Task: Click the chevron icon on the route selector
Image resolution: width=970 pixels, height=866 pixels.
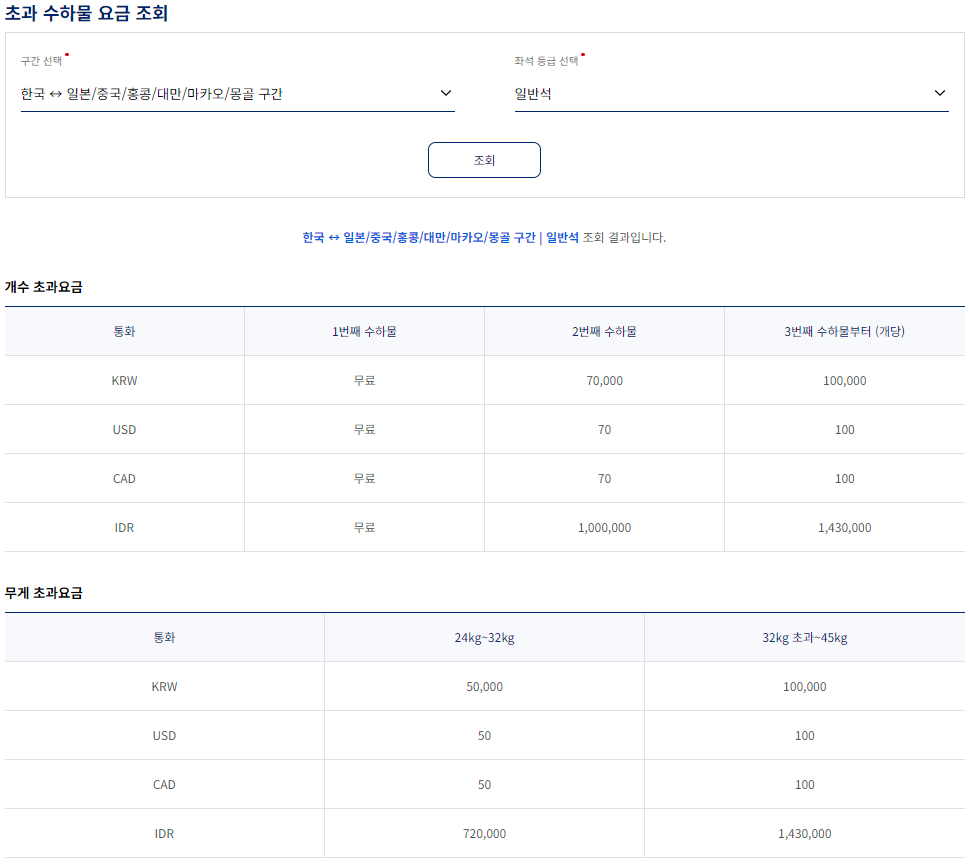Action: pos(447,92)
